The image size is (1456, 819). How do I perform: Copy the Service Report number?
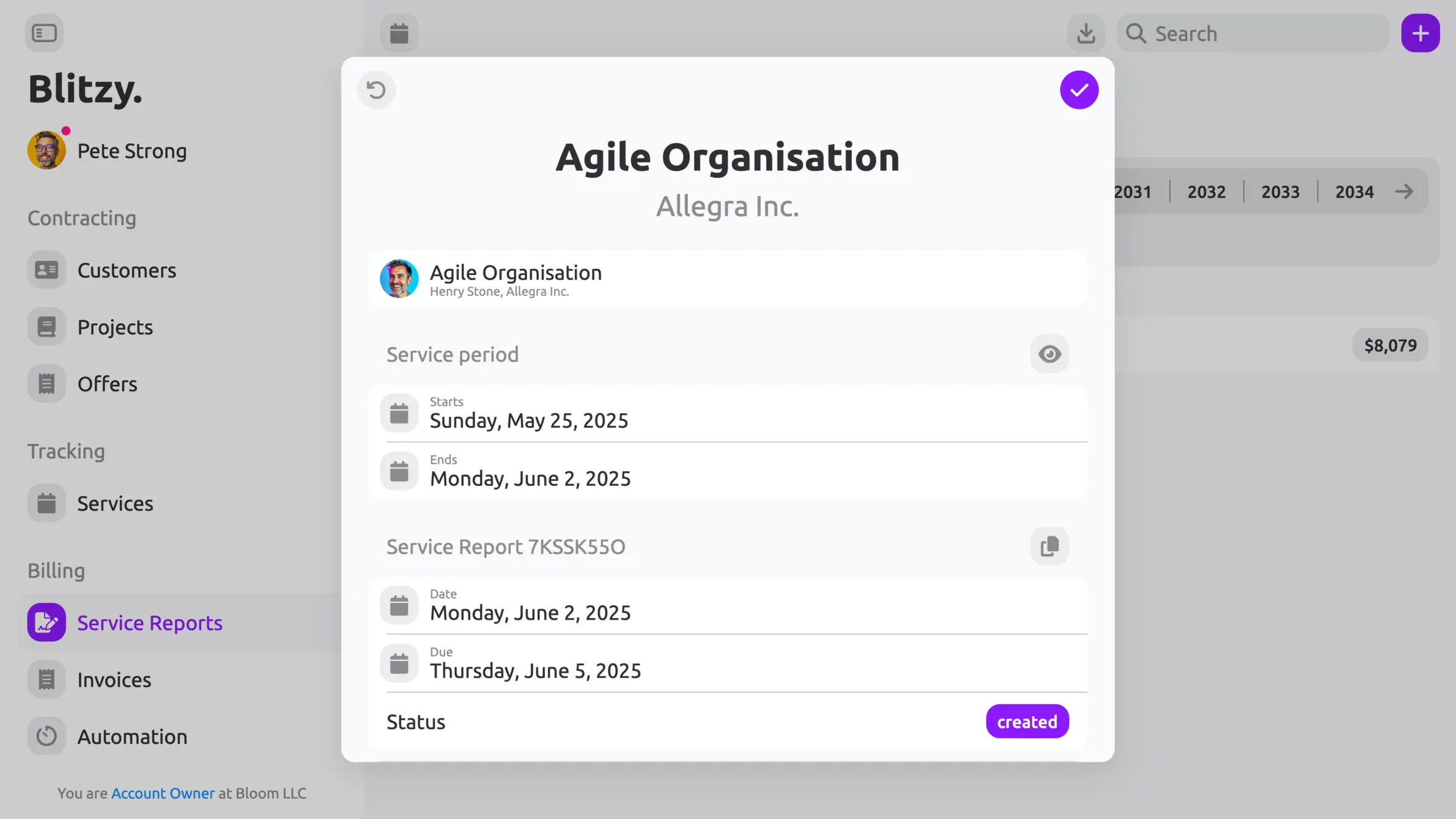1049,546
